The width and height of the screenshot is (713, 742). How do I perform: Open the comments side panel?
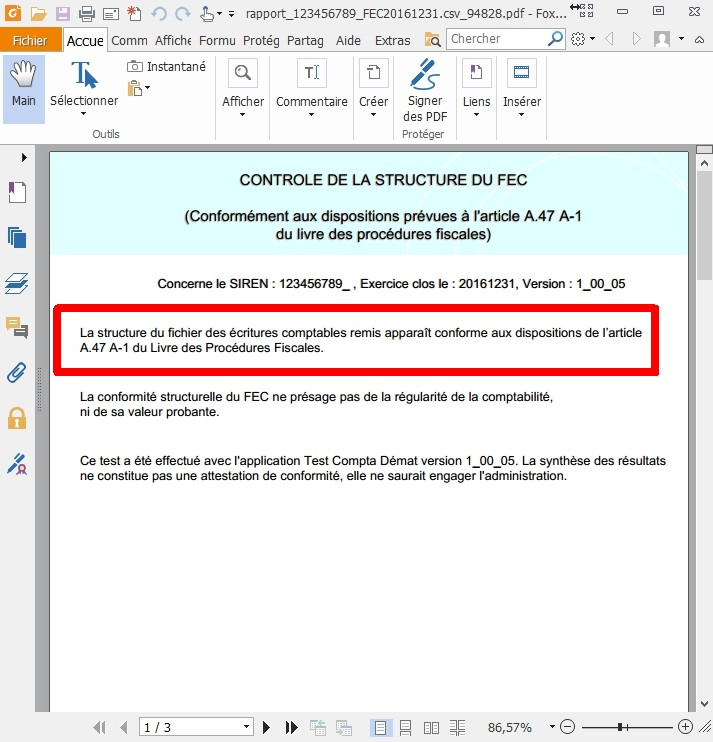point(17,327)
